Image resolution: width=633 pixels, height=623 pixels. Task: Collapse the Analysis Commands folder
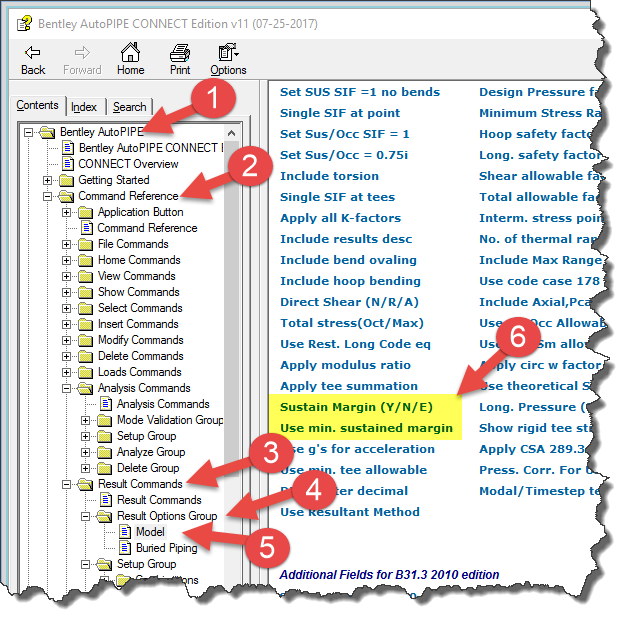coord(66,388)
